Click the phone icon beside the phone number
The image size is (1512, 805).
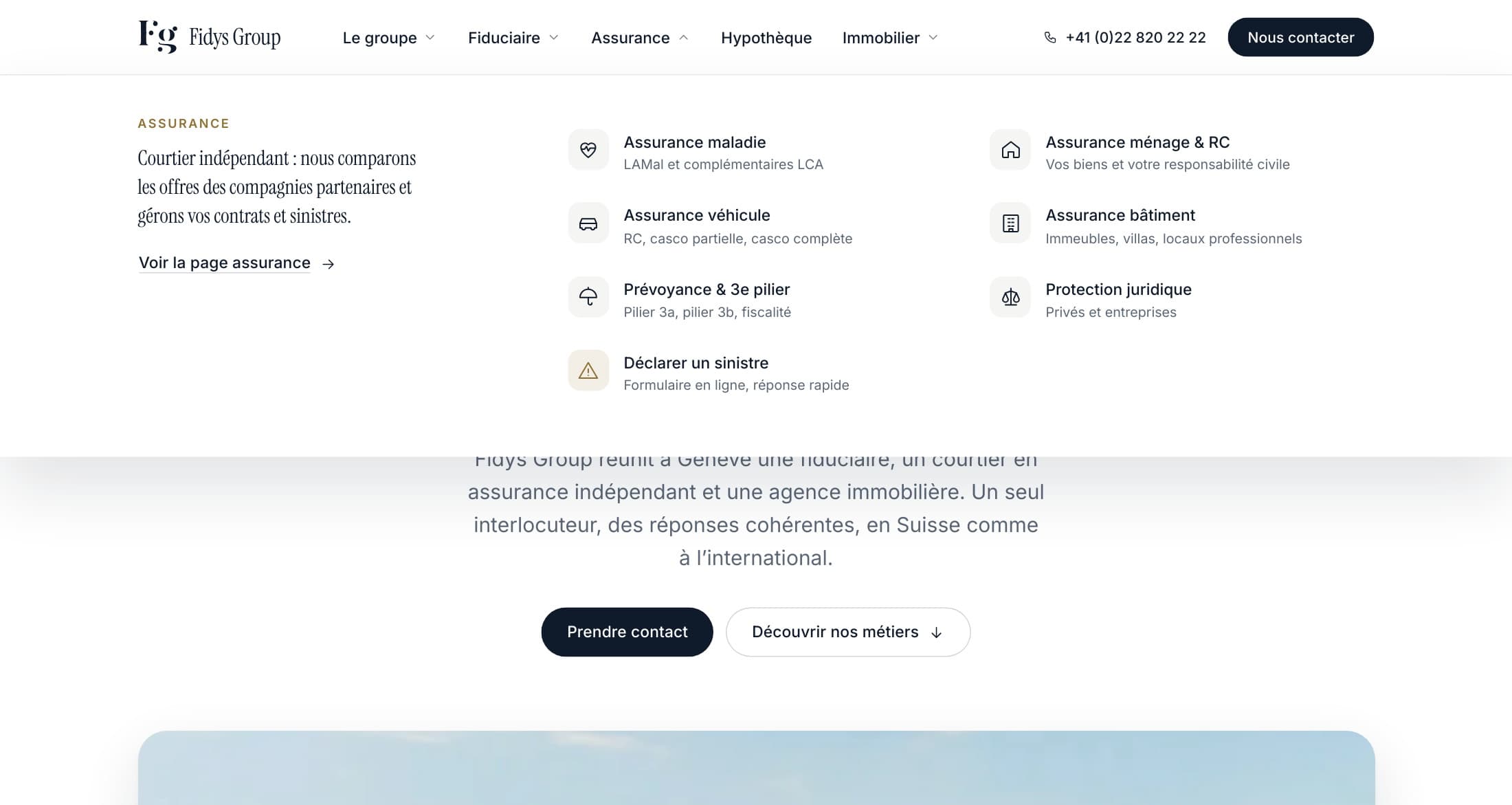tap(1050, 38)
